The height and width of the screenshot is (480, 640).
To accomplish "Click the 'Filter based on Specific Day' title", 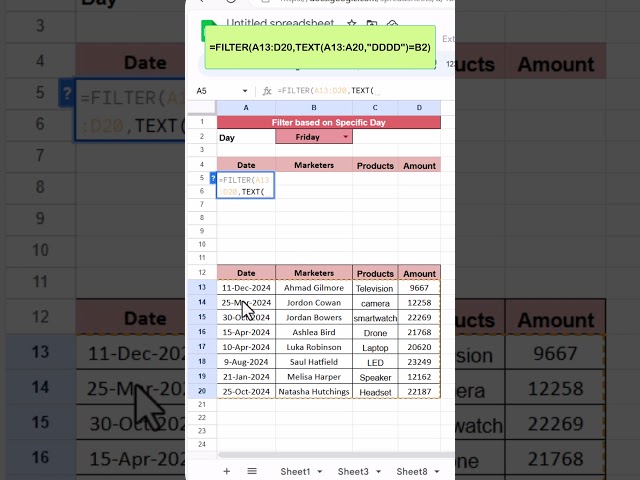I will 329,122.
